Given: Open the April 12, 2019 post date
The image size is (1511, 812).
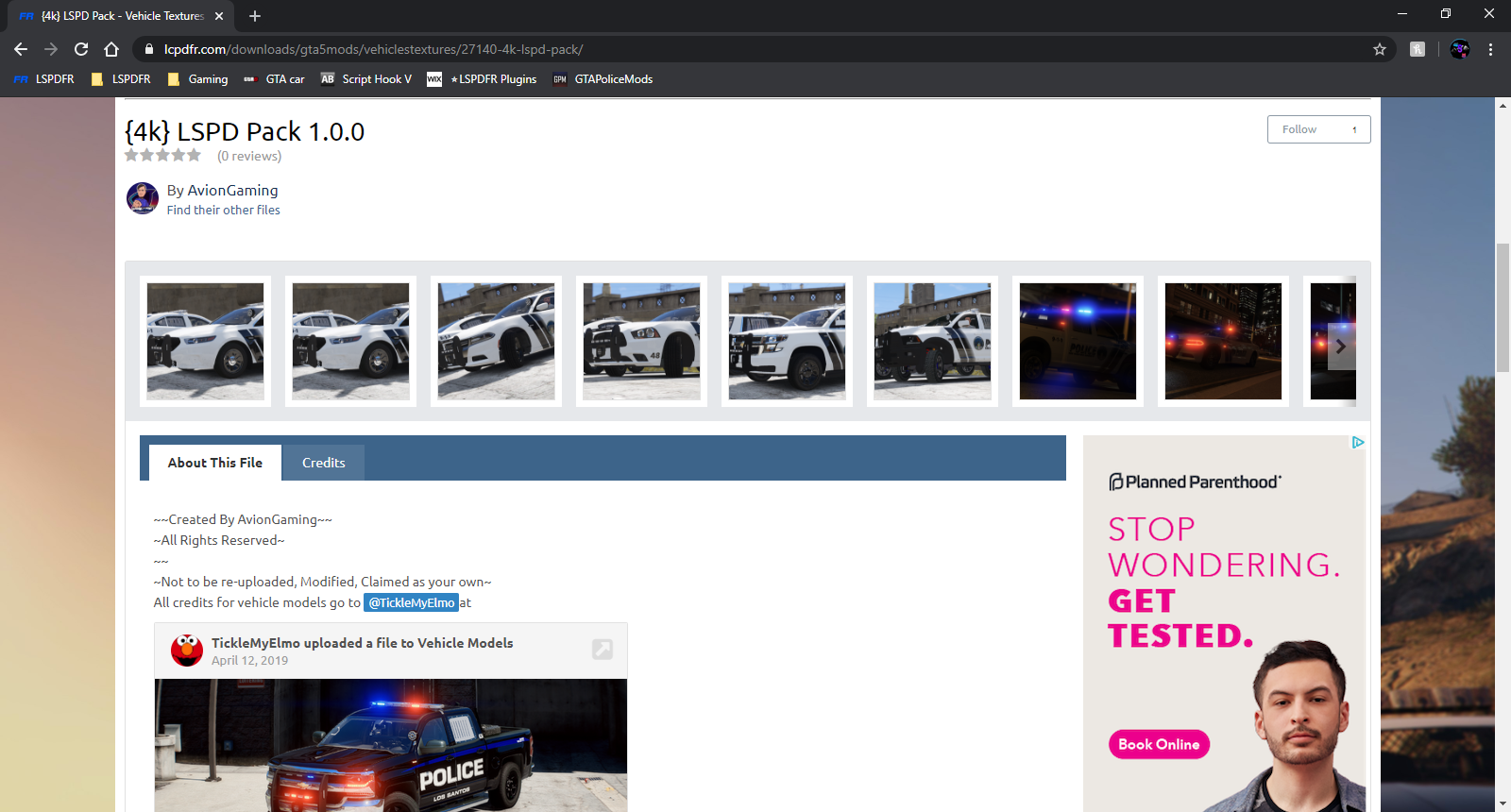Looking at the screenshot, I should (249, 660).
